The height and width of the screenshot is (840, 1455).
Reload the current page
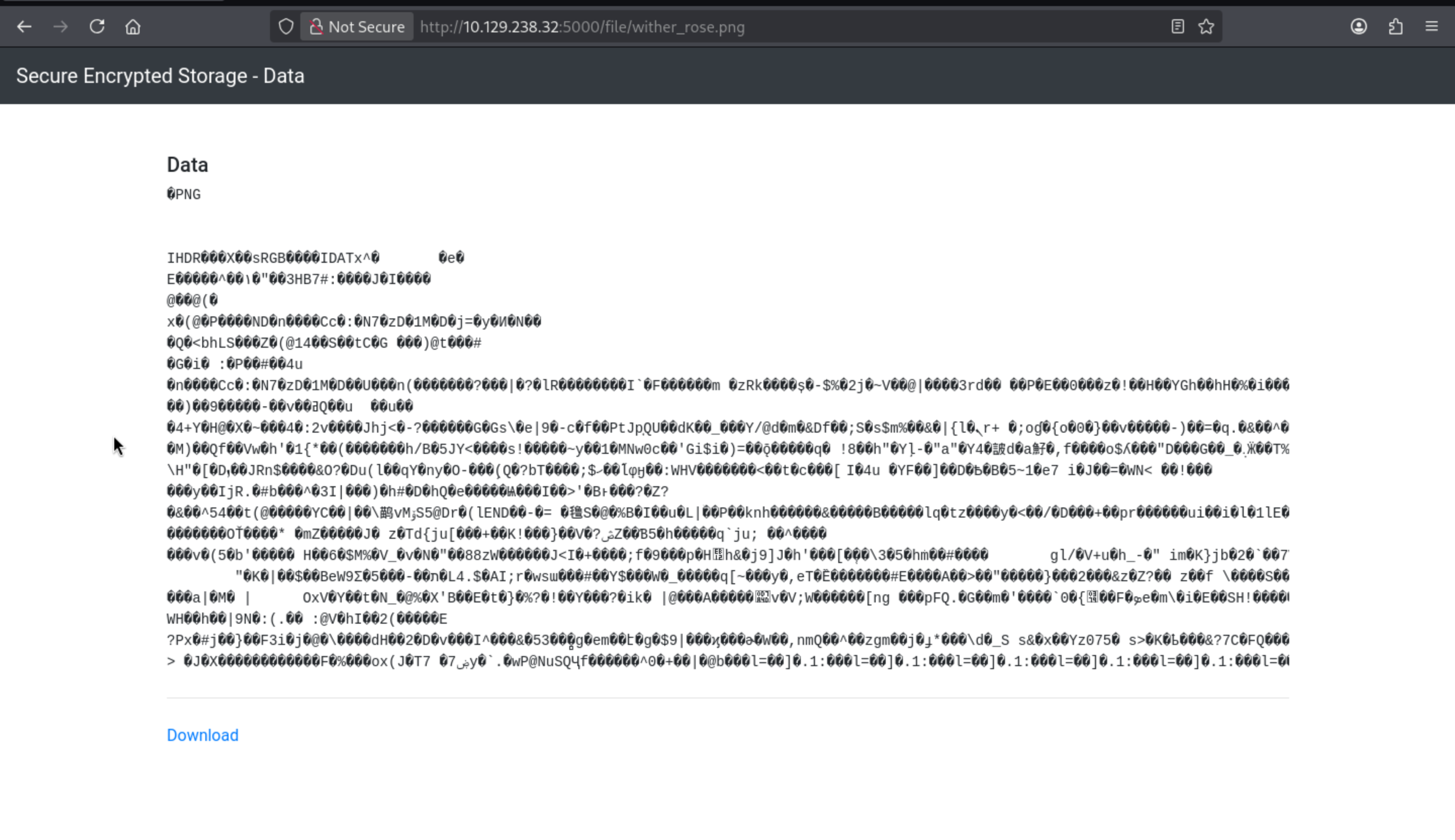[97, 27]
